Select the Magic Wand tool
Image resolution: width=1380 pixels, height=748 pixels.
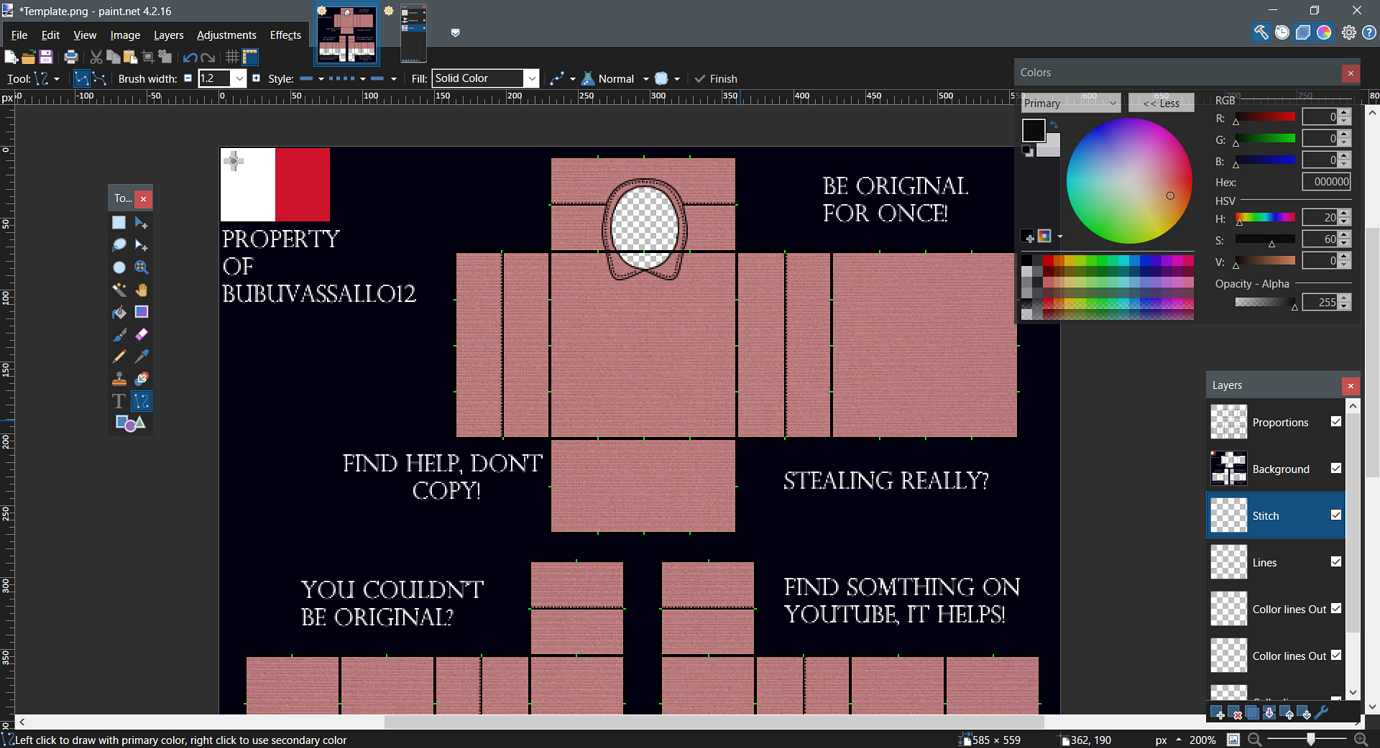118,289
